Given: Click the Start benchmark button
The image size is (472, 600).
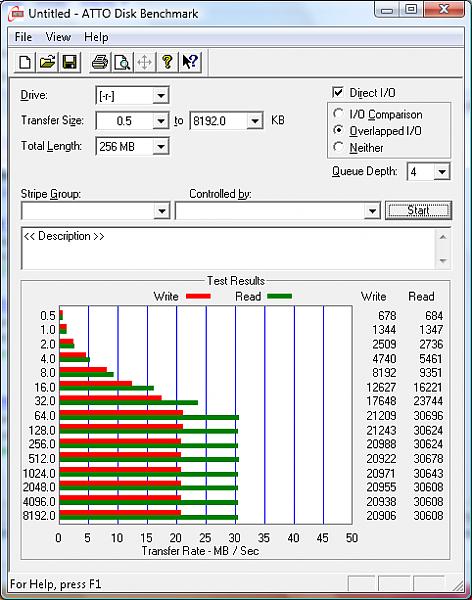Looking at the screenshot, I should coord(418,210).
